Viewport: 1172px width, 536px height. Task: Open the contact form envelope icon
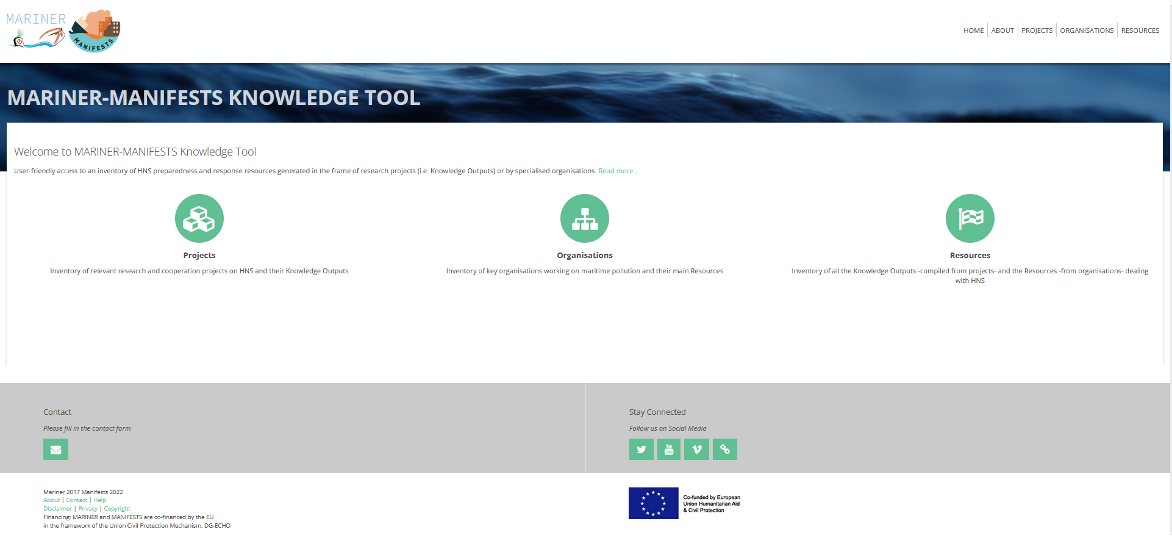click(56, 450)
